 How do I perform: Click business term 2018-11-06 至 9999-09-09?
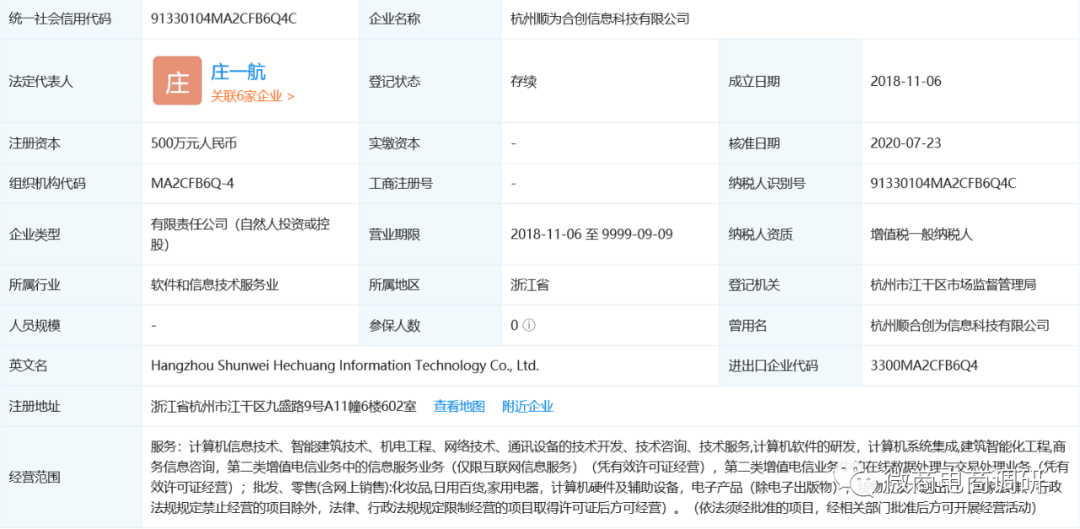[592, 234]
